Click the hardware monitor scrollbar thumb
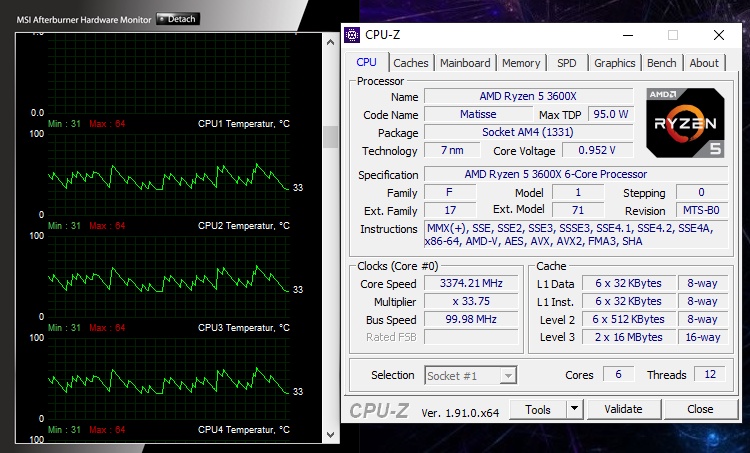The width and height of the screenshot is (750, 453). 331,137
